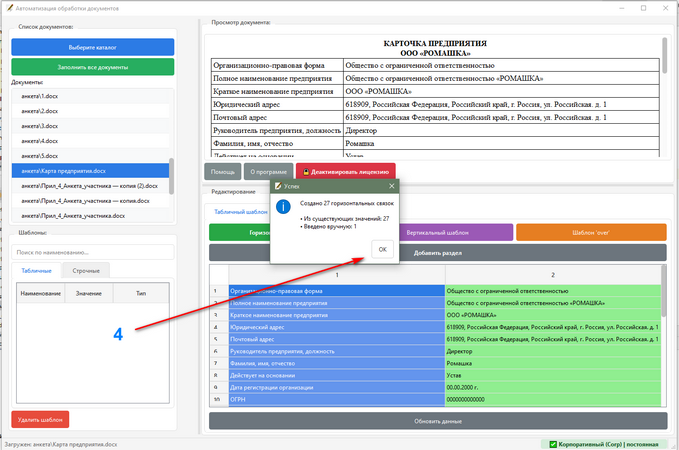Select blue cell Действует на основании
Viewport: 679px width, 450px height.
coord(337,376)
